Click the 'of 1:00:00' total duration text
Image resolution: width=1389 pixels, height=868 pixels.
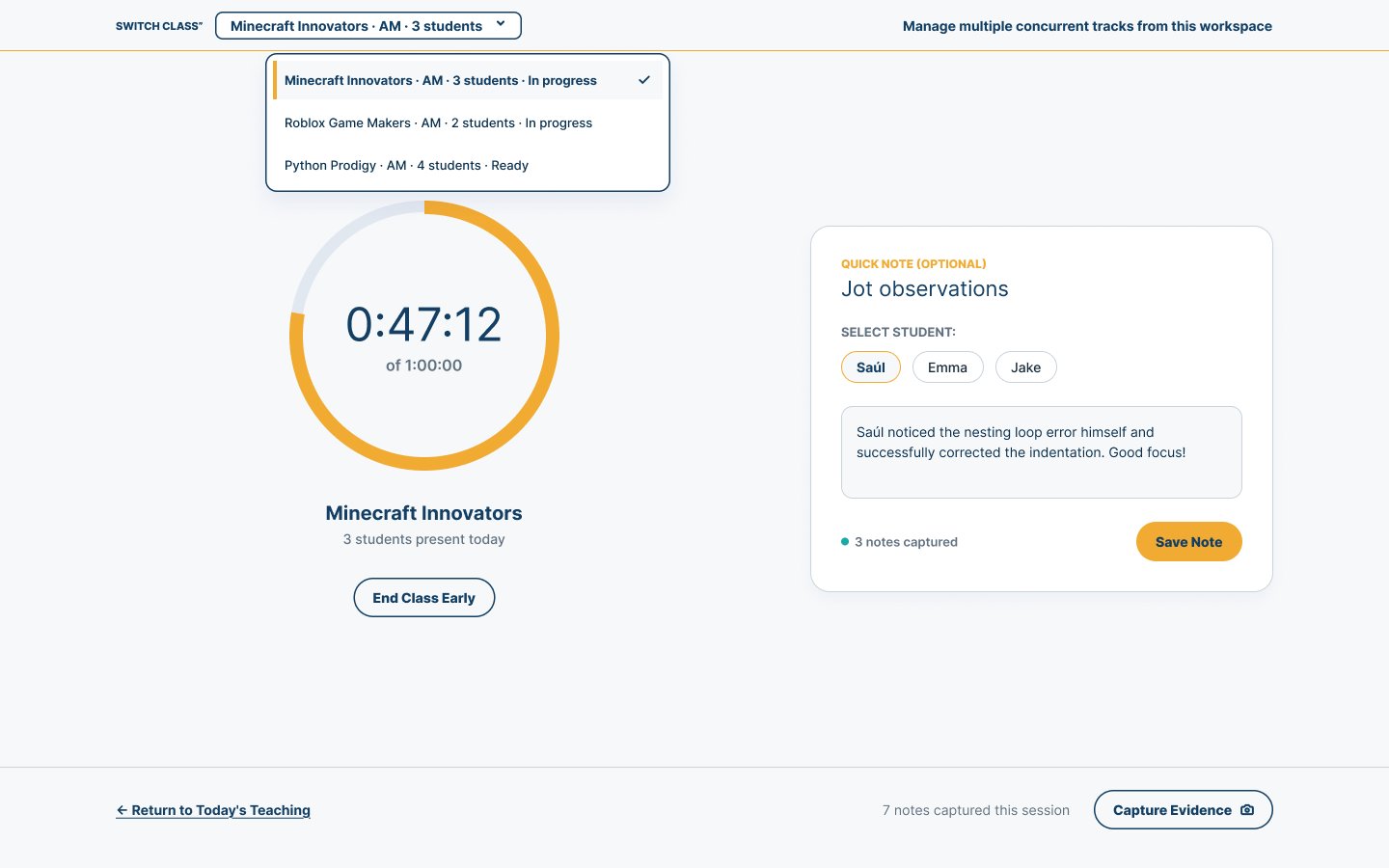[424, 366]
